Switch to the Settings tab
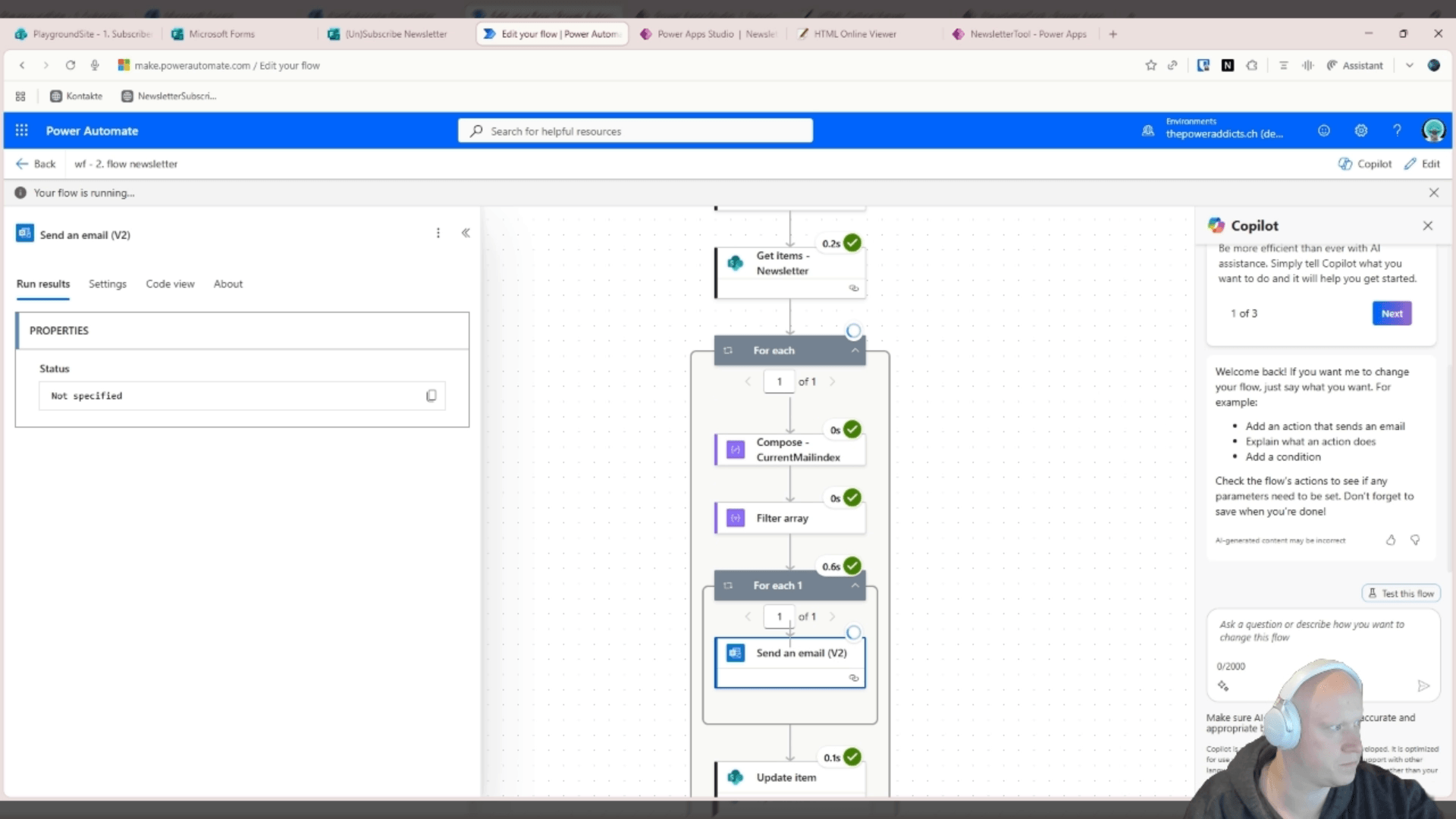 108,284
